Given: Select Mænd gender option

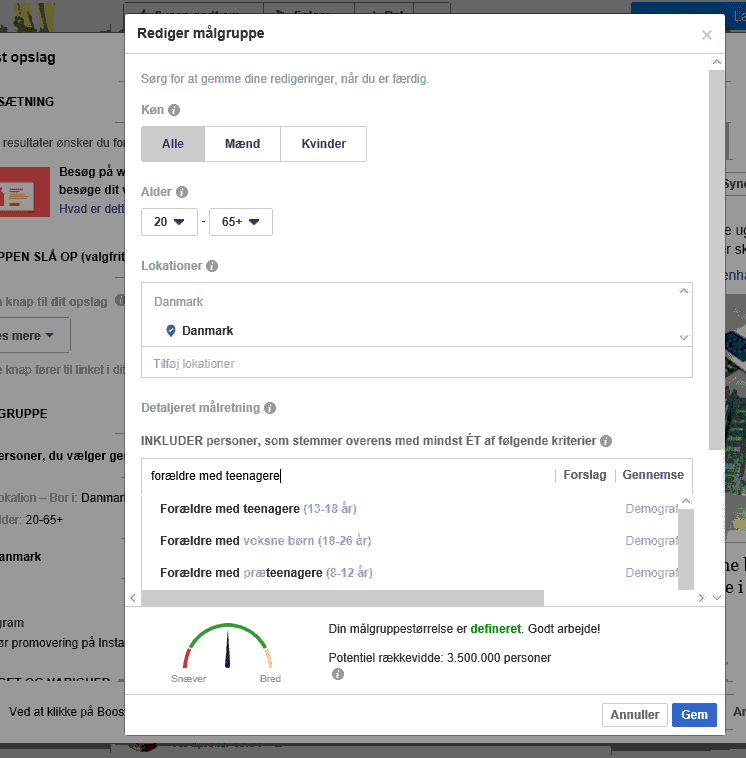Looking at the screenshot, I should pyautogui.click(x=242, y=144).
